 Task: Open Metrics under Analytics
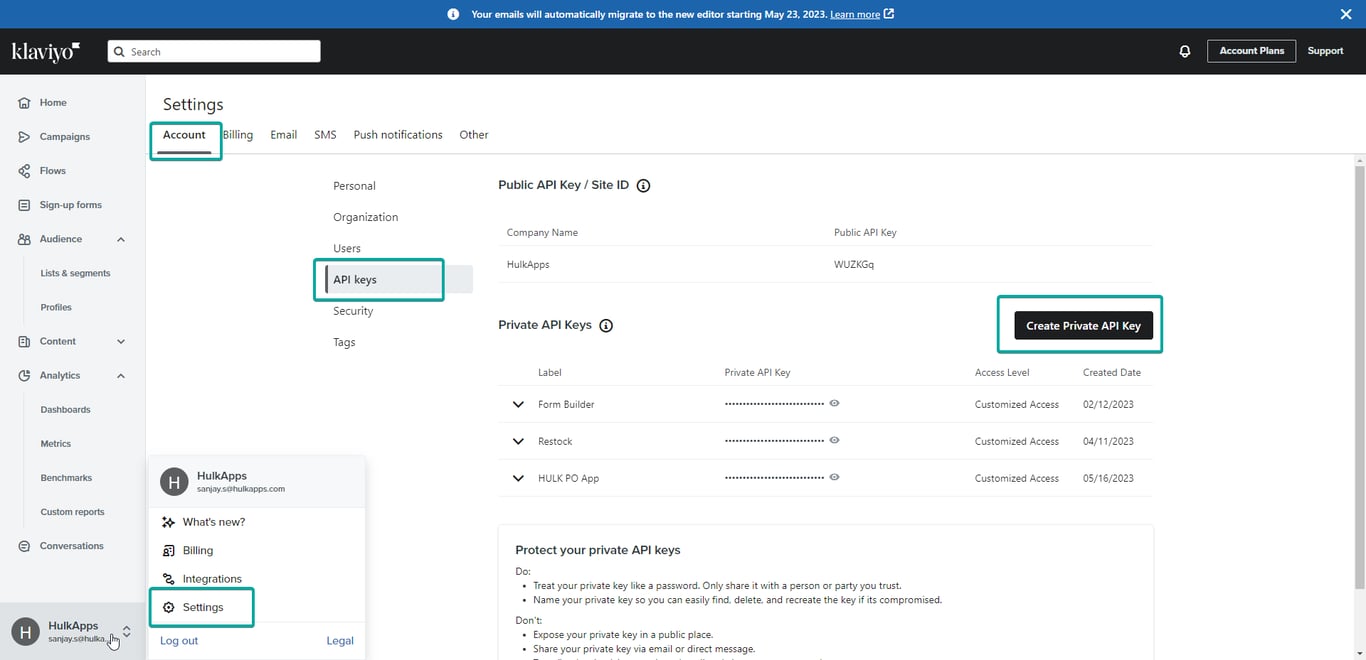[56, 444]
